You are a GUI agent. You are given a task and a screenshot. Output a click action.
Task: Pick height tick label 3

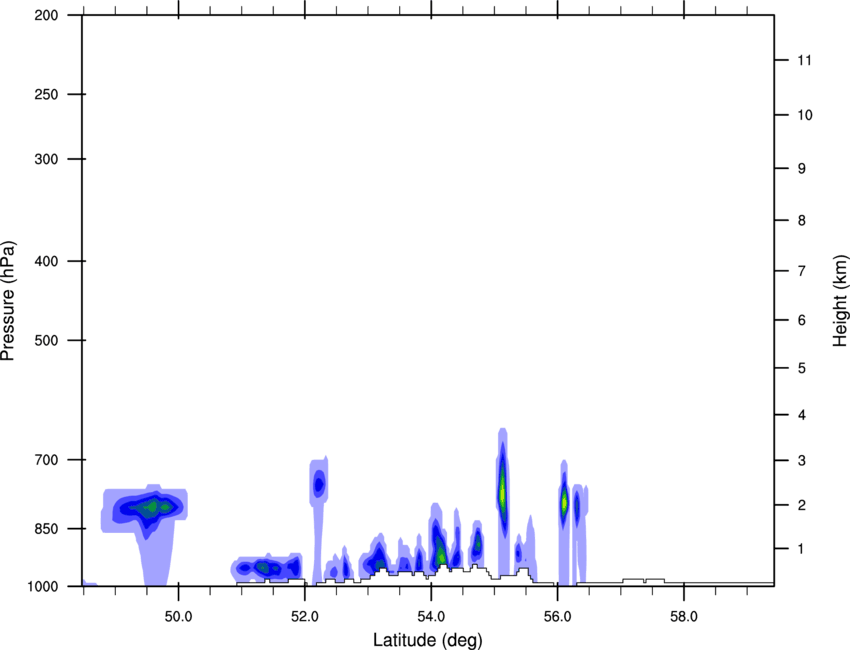tap(802, 460)
